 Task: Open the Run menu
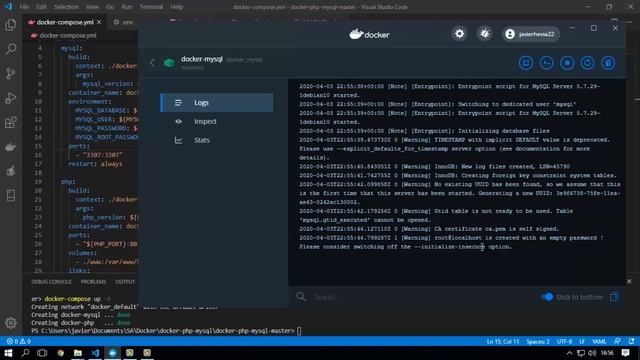127,7
